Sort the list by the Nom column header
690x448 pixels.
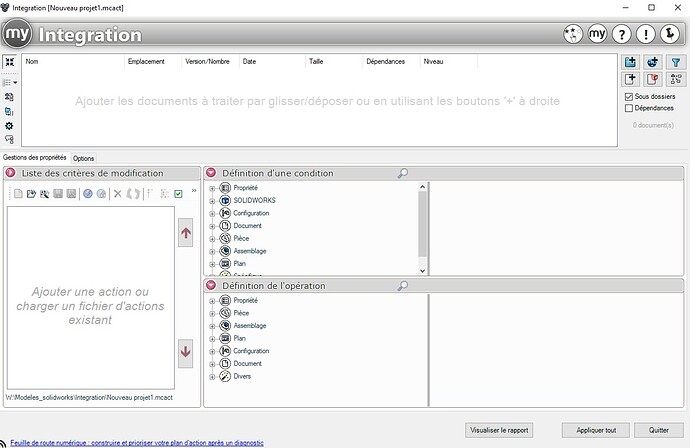tap(32, 61)
